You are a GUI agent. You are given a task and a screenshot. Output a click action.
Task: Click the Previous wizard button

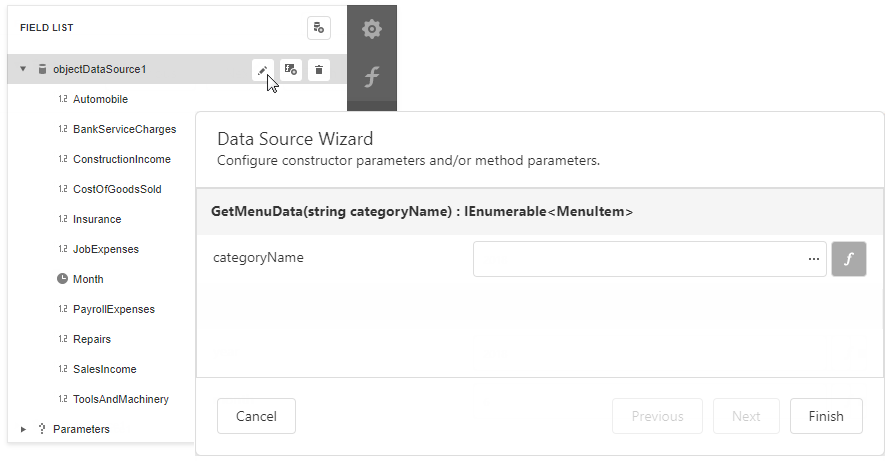click(657, 416)
